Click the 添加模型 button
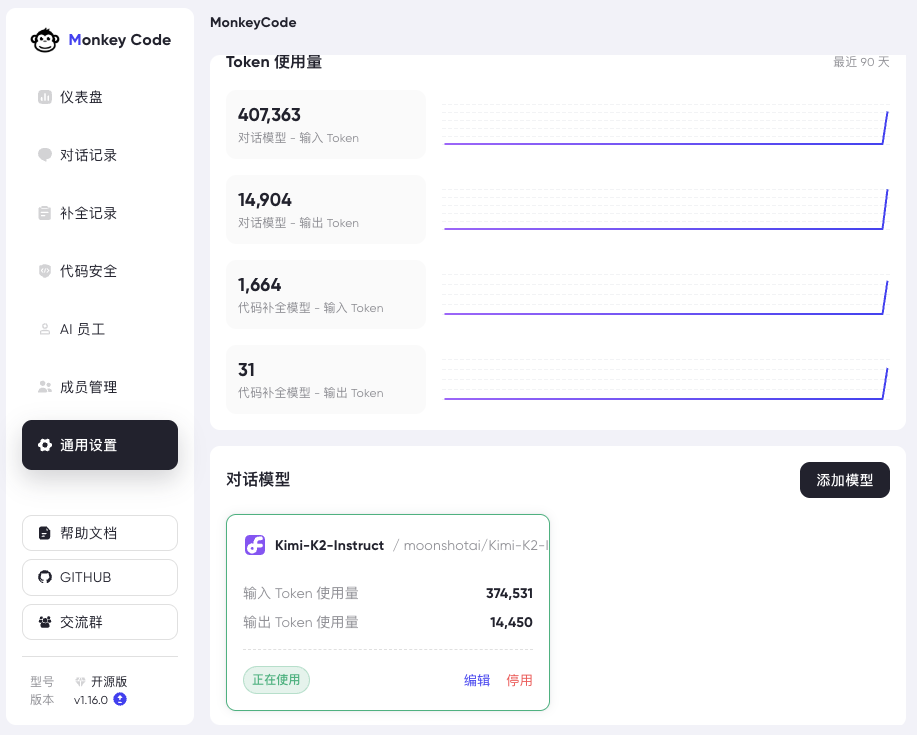The width and height of the screenshot is (917, 735). tap(844, 480)
